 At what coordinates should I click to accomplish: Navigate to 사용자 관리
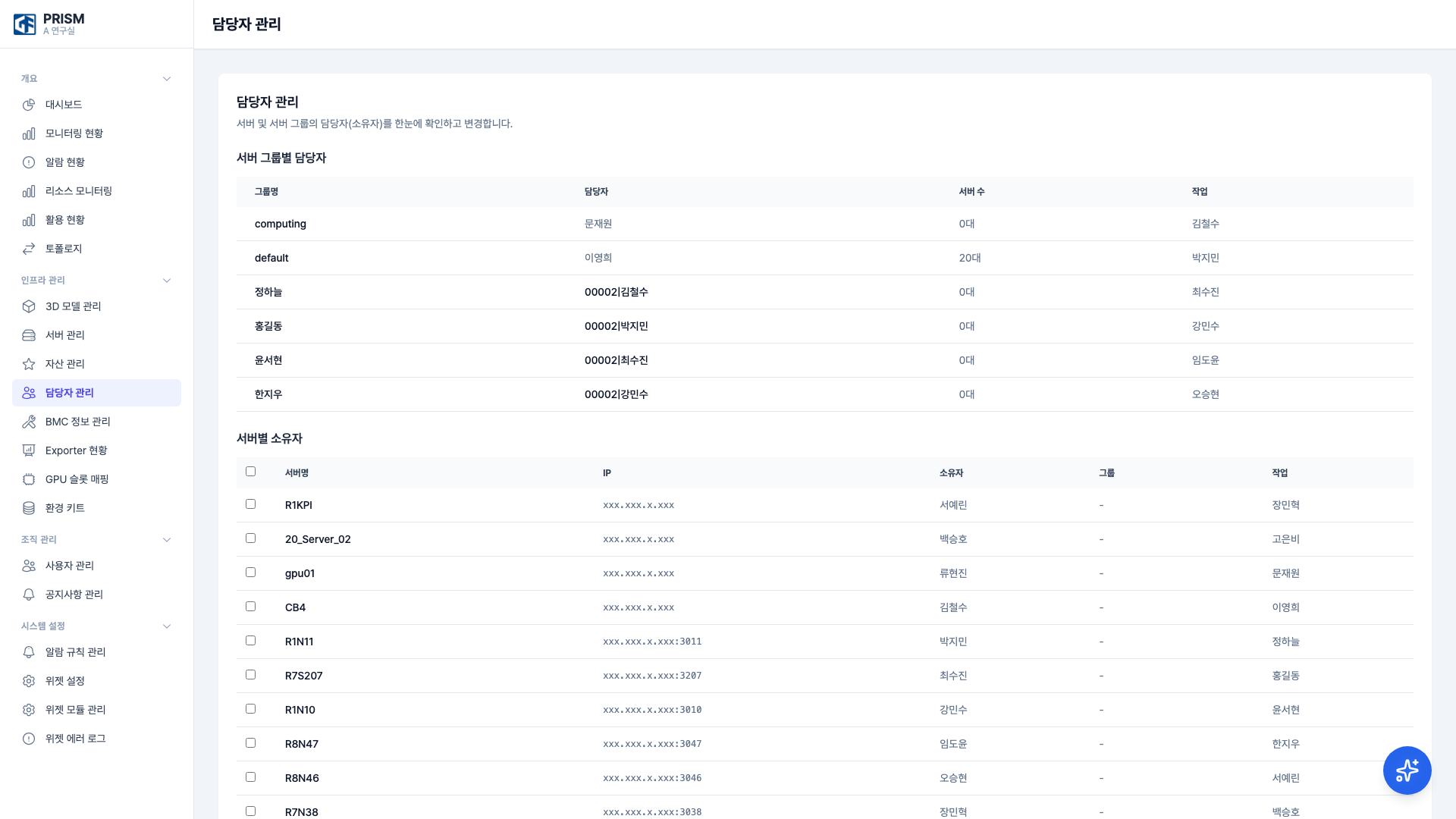96,566
